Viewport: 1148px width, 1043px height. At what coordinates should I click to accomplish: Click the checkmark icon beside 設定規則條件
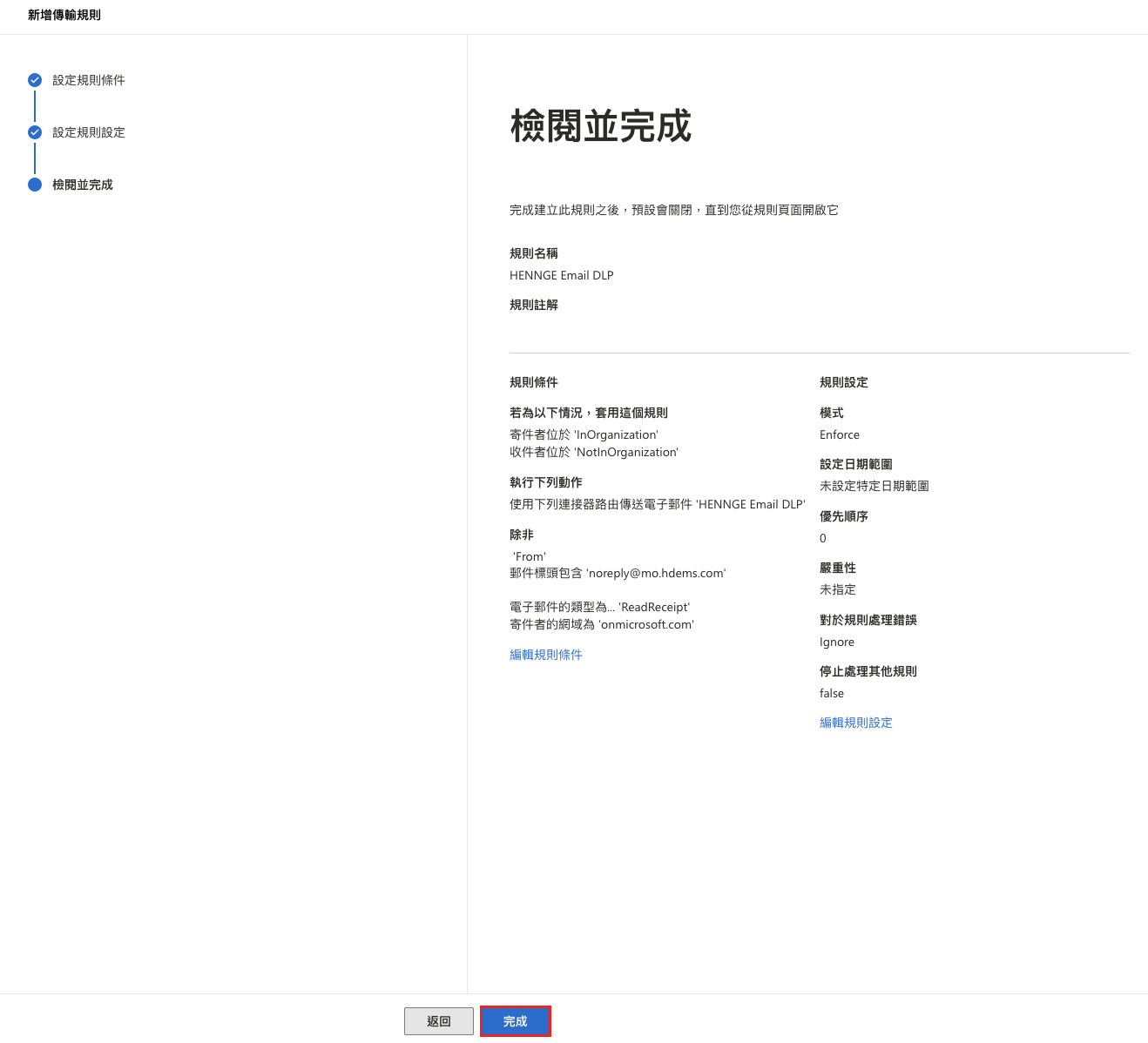[x=35, y=80]
